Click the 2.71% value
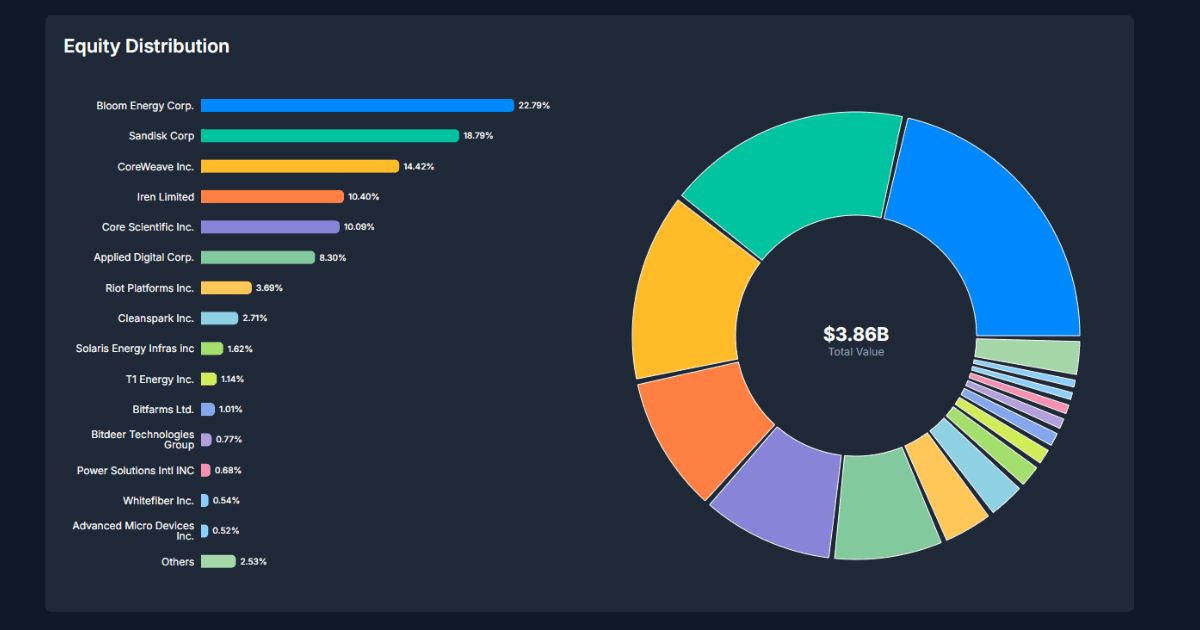The height and width of the screenshot is (630, 1200). click(255, 318)
